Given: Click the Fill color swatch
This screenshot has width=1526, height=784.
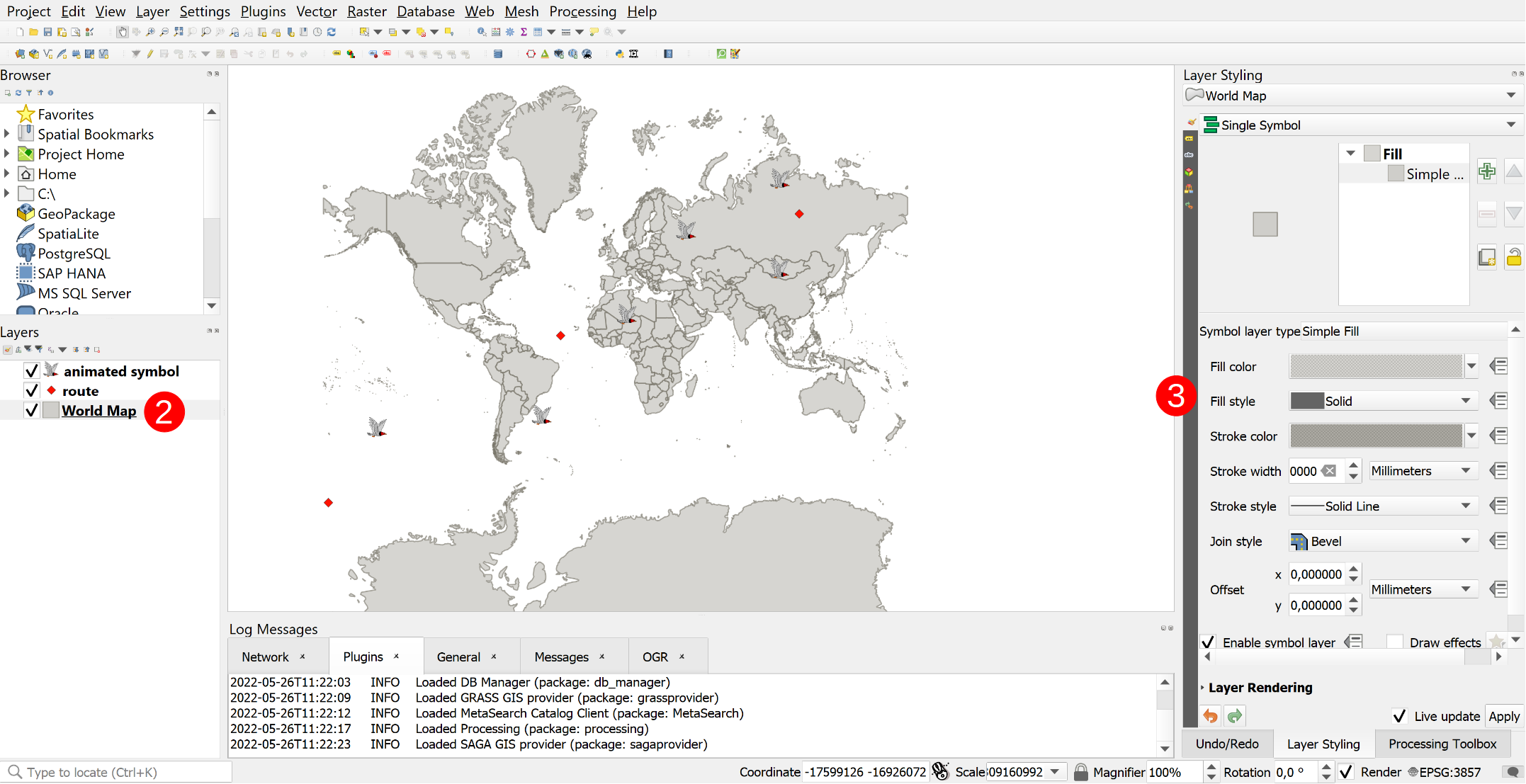Looking at the screenshot, I should point(1375,366).
